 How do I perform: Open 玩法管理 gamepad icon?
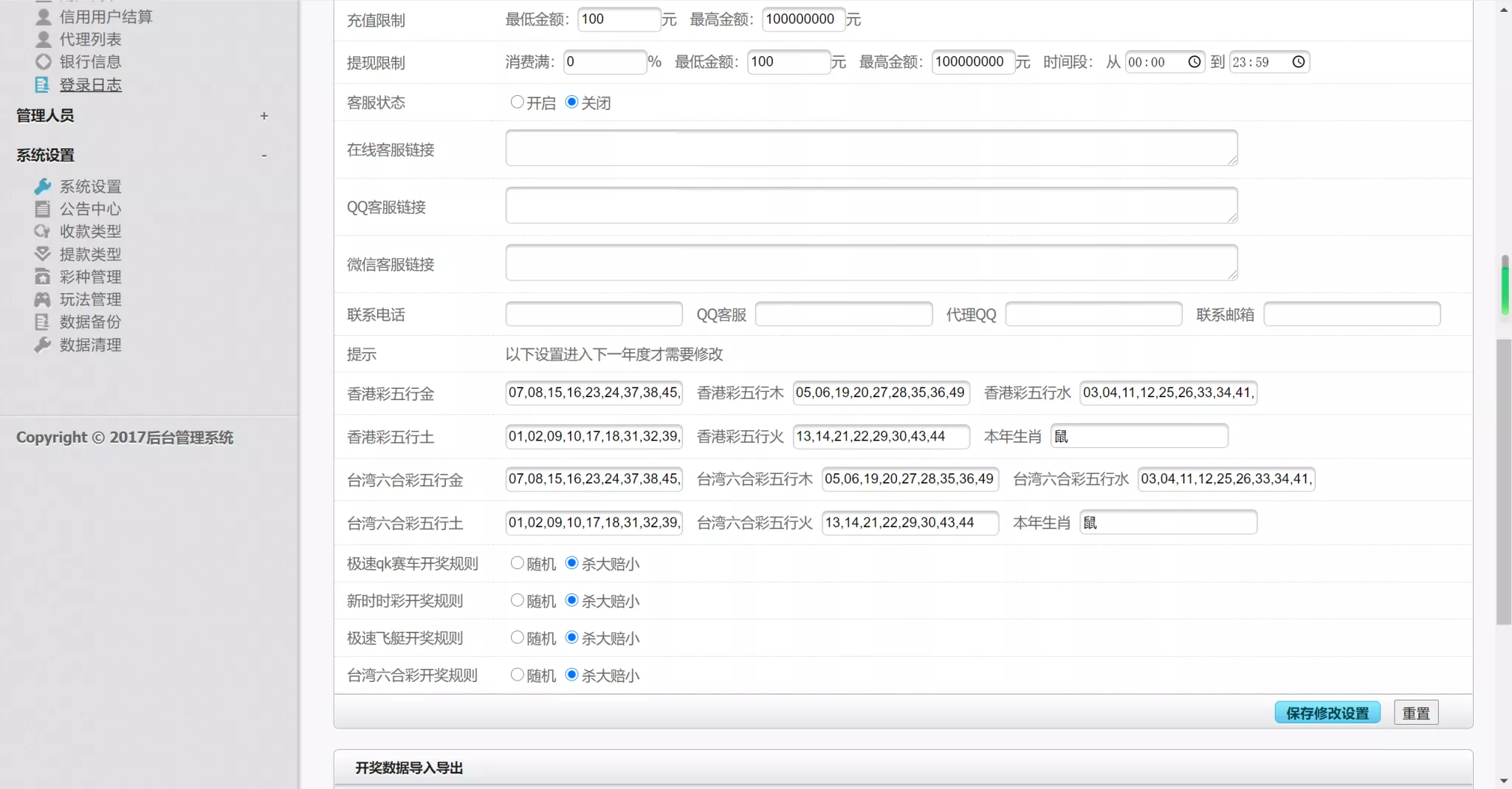tap(44, 300)
